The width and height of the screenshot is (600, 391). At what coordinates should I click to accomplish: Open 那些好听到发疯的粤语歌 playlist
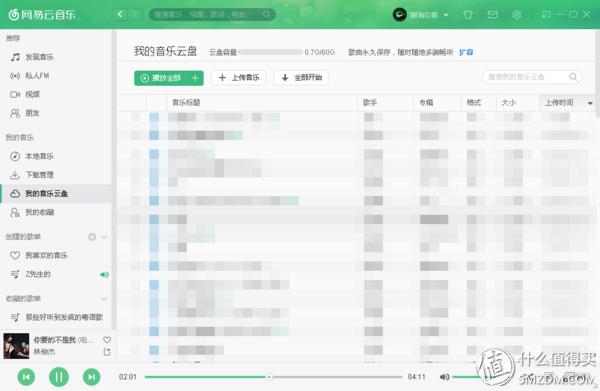[x=56, y=317]
